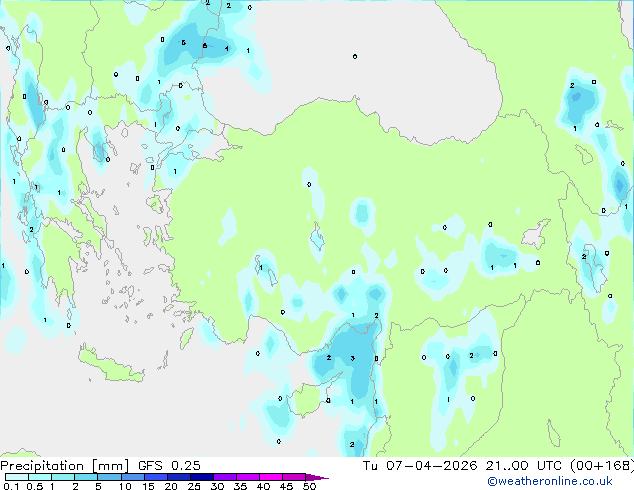Click the 0.5–1 mm legend color swatch

tap(40, 477)
